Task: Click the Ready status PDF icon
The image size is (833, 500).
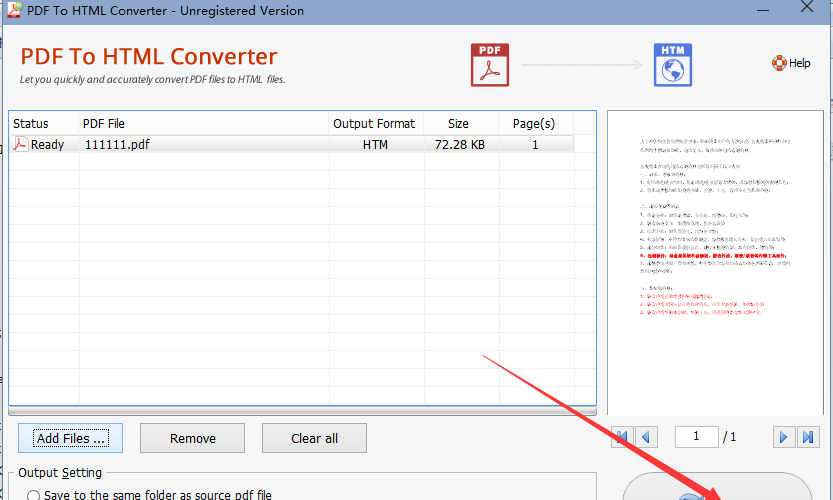Action: point(20,144)
